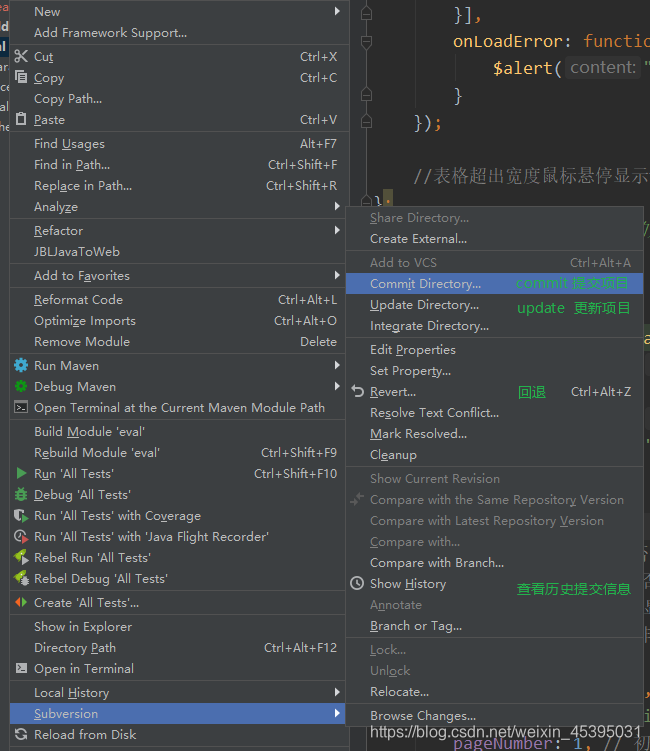Open Edit Properties from submenu
Screen dimensions: 650x751
(494, 350)
